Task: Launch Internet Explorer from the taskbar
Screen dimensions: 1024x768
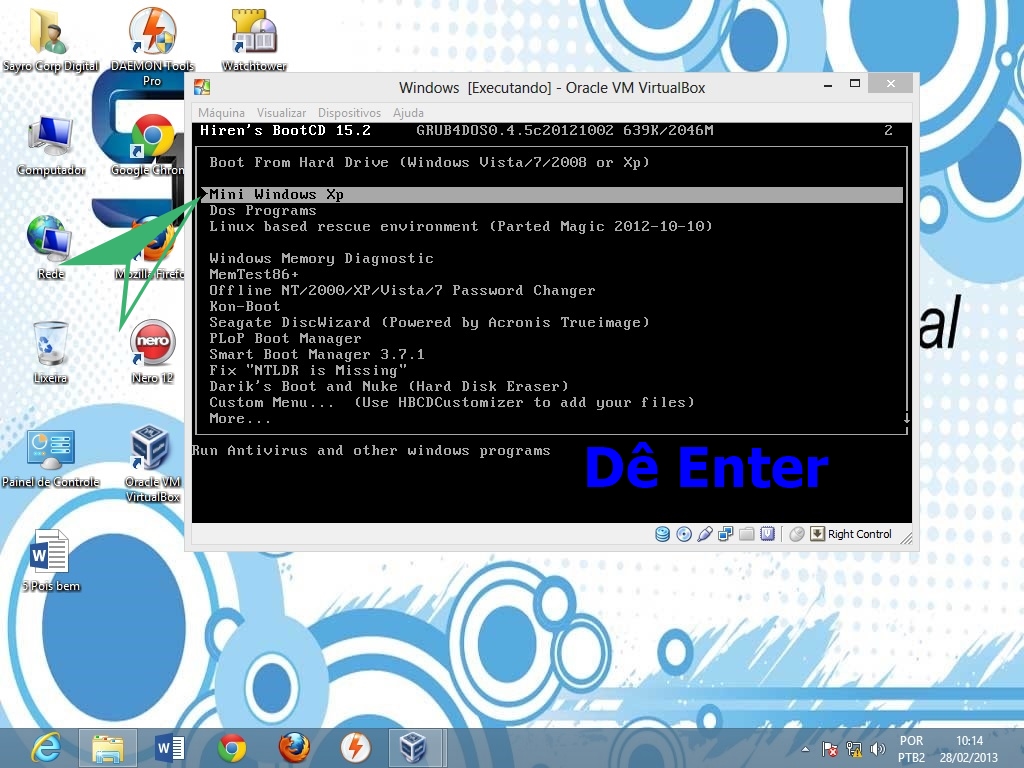Action: (47, 748)
